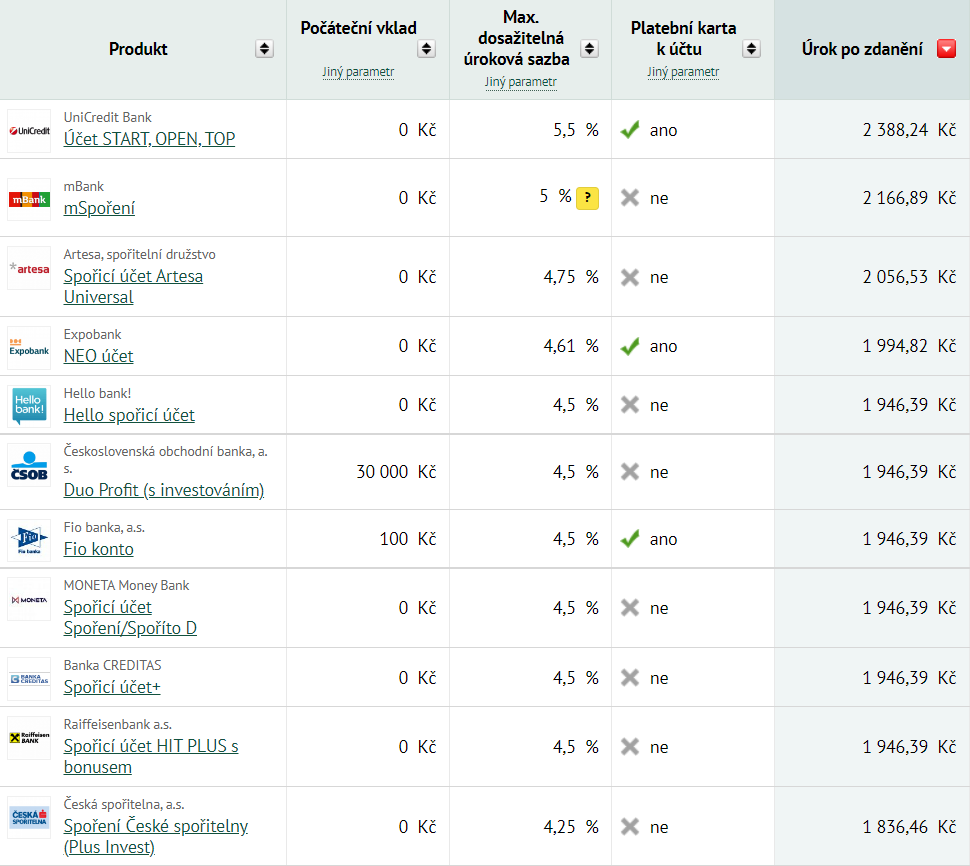Open the Fio konto product link
Screen dimensions: 970x866
pos(98,549)
